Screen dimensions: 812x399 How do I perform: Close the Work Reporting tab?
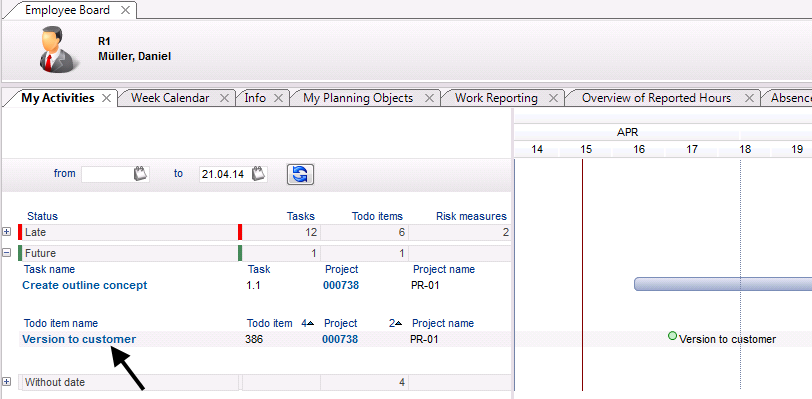tap(554, 98)
